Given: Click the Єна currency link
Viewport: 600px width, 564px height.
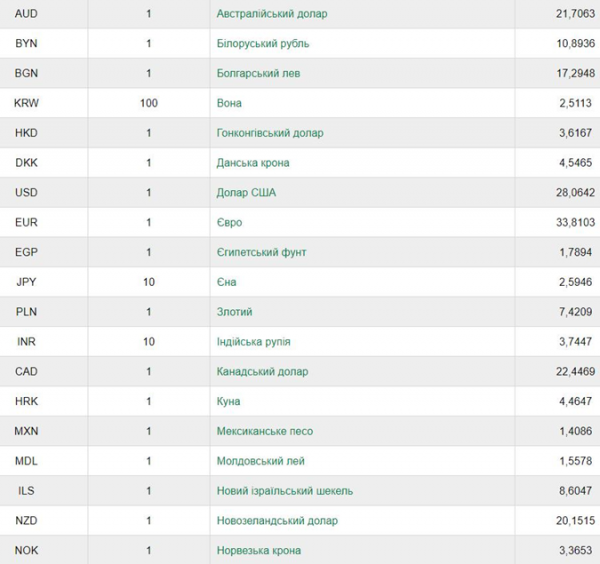Looking at the screenshot, I should pyautogui.click(x=226, y=282).
